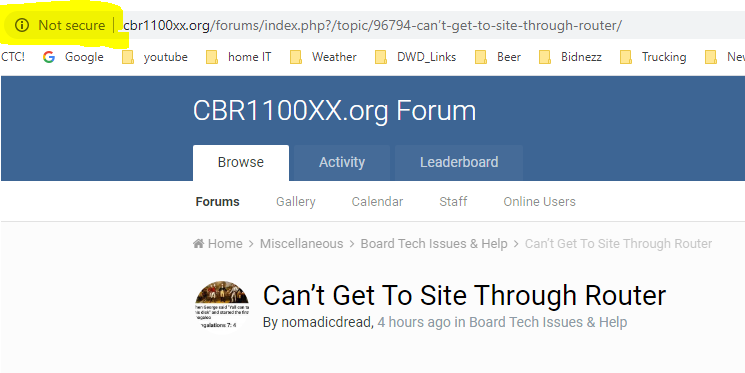Switch to the Activity tab
The image size is (745, 373).
342,163
